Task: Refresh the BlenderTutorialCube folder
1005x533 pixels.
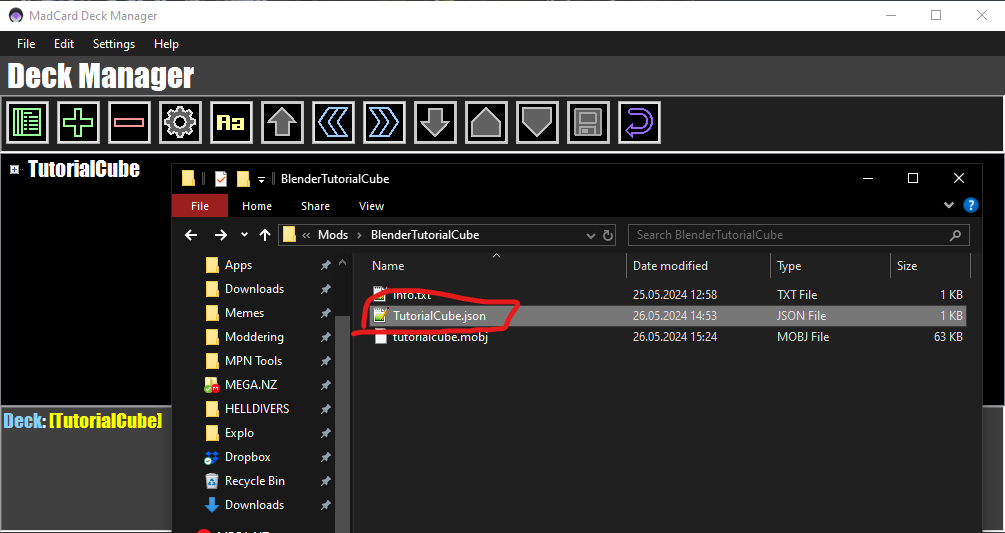Action: point(608,235)
